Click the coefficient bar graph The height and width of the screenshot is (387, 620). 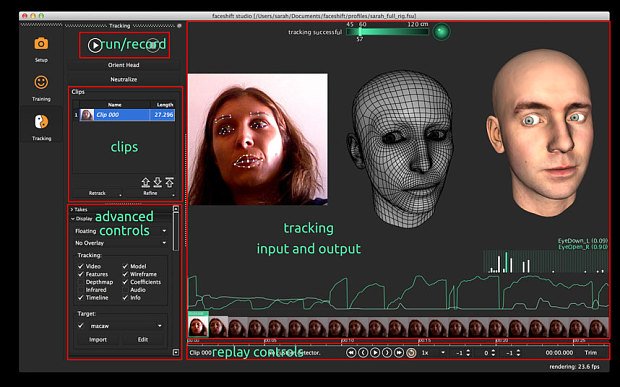coord(545,261)
